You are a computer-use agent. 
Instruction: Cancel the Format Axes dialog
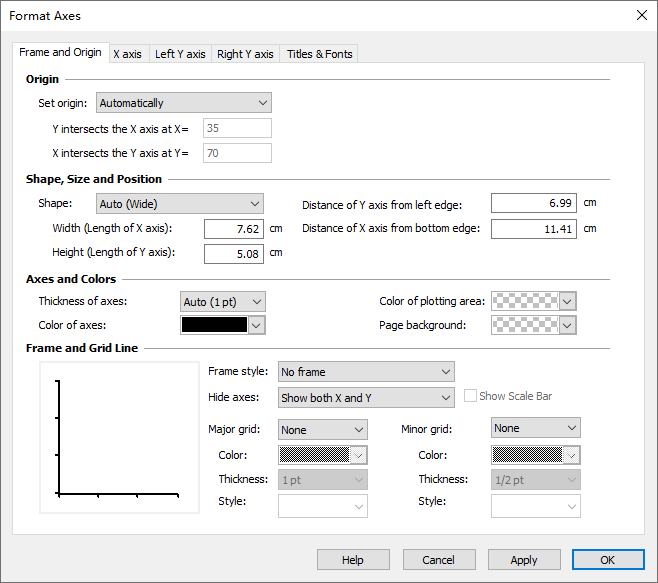[x=438, y=560]
